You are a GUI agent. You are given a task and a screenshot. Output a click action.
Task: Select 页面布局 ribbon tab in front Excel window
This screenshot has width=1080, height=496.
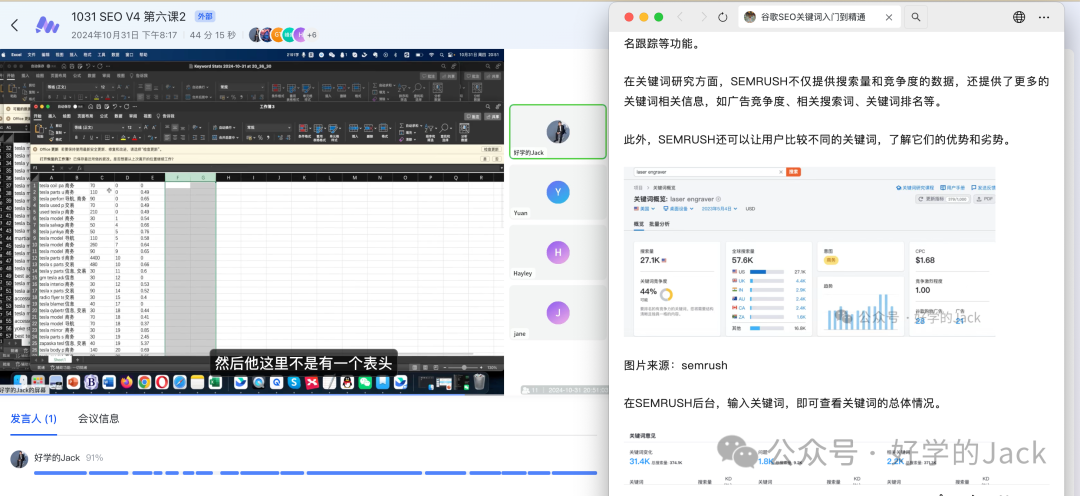click(85, 116)
